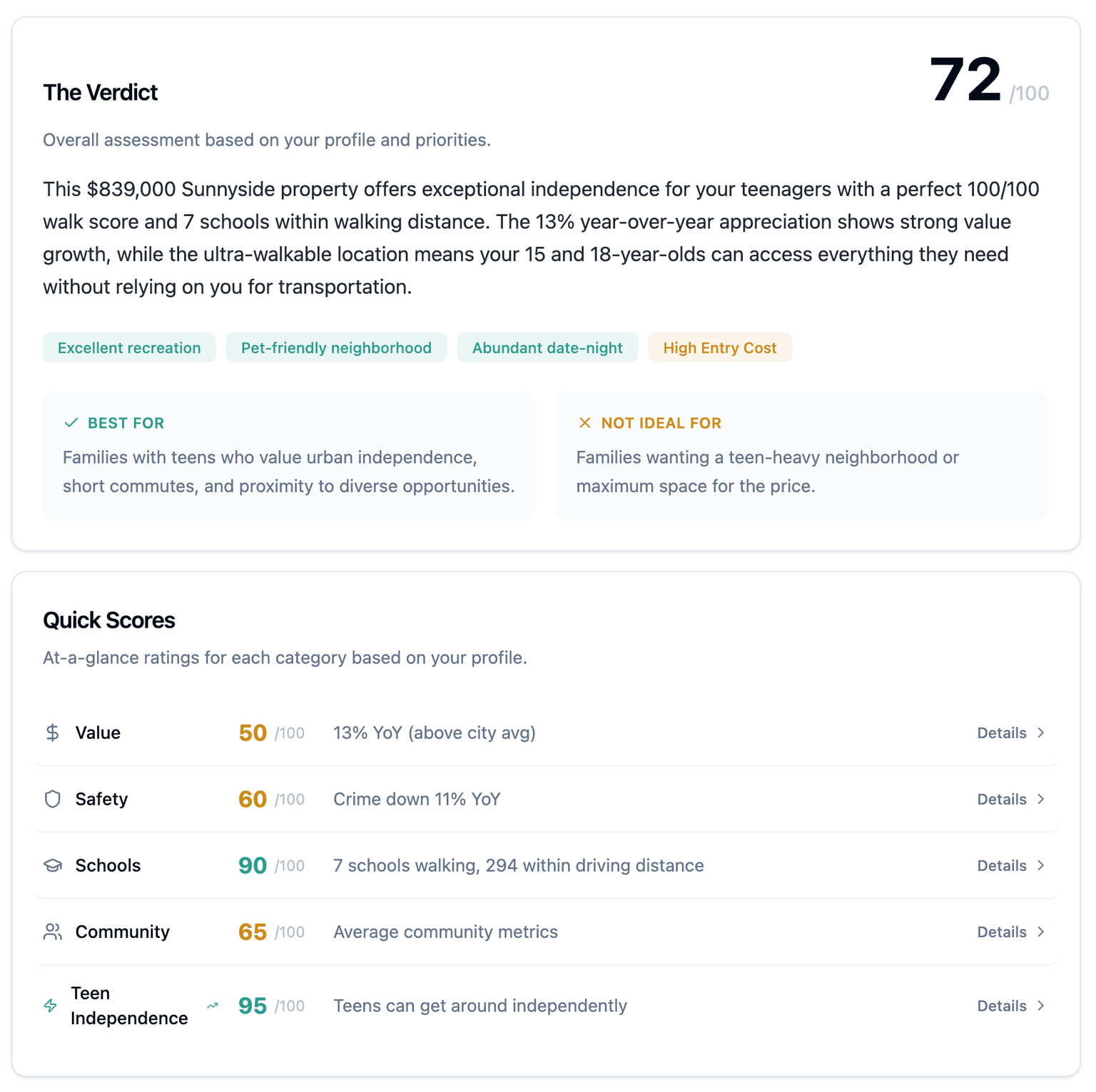Select the shield icon next to Safety

53,799
